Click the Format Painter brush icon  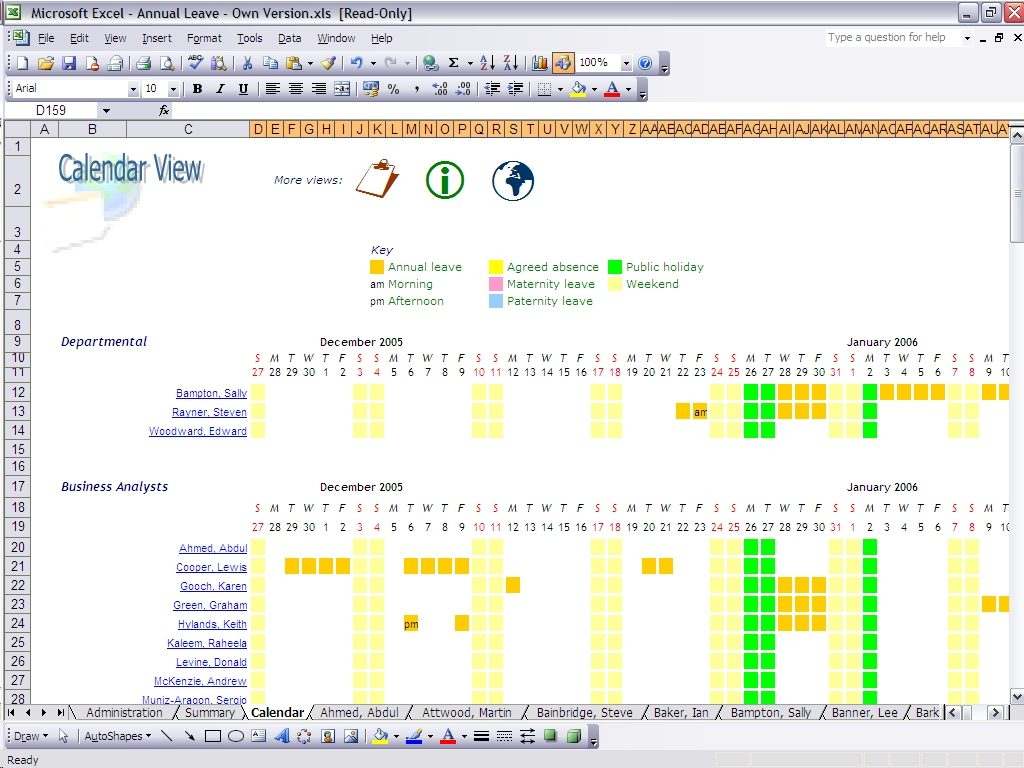point(328,63)
